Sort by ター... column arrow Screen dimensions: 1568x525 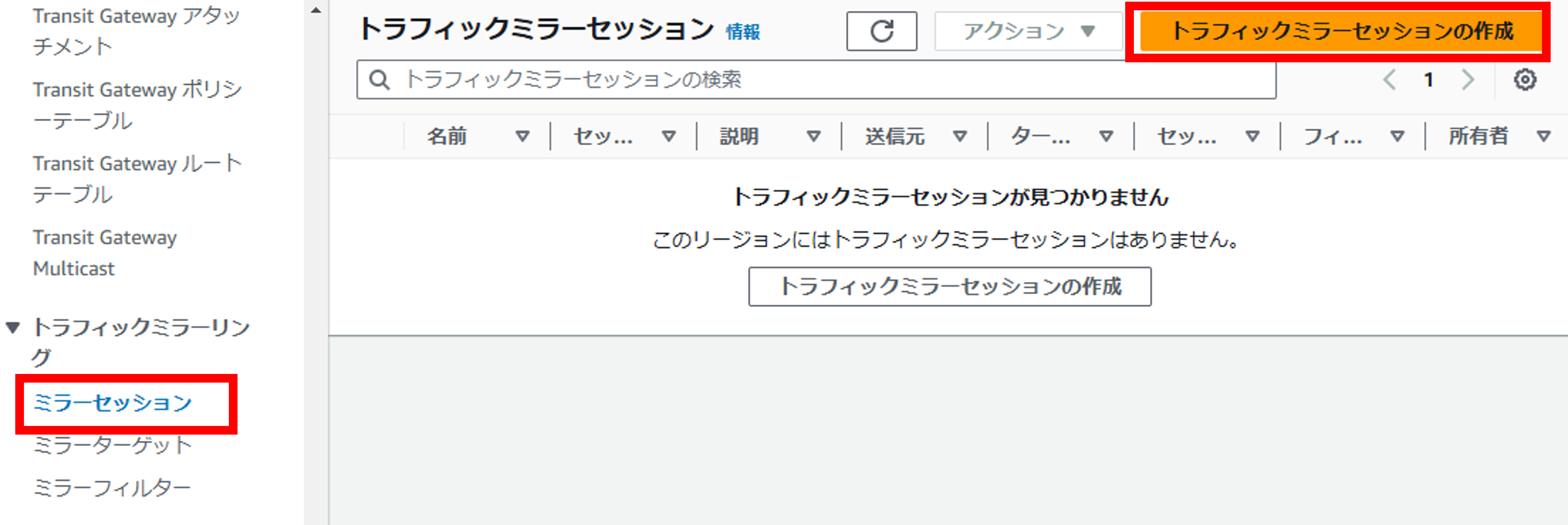click(1106, 136)
